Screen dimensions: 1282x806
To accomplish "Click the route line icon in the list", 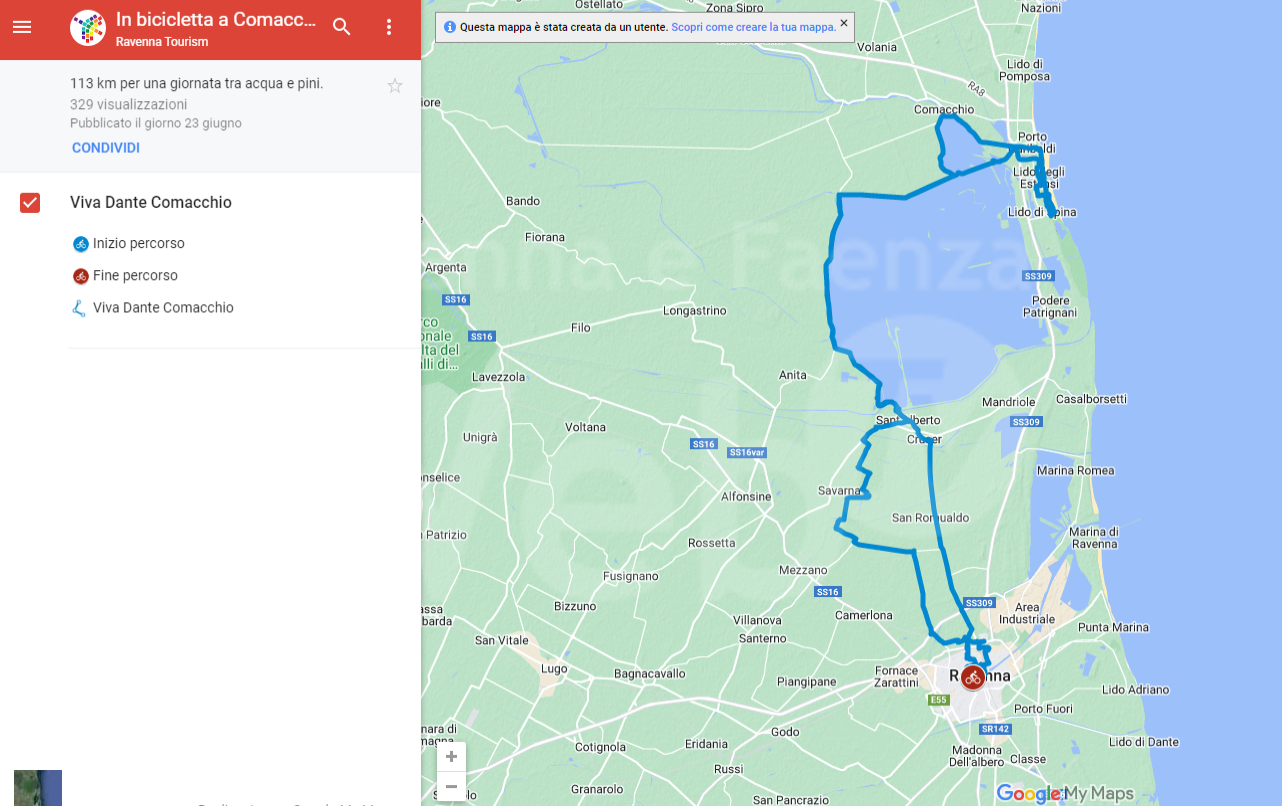I will [x=80, y=308].
